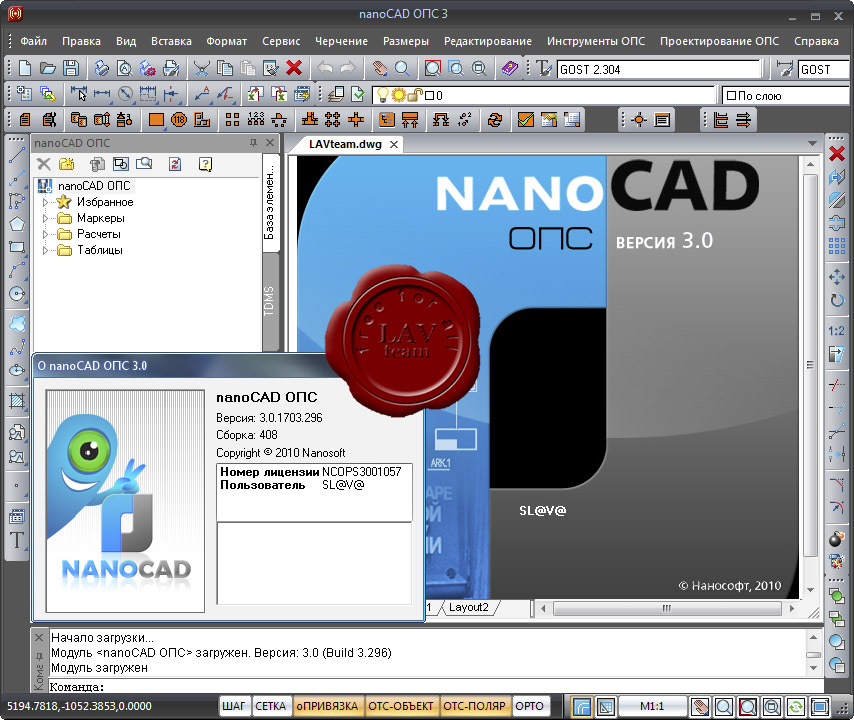Toggle ШАГ snap step mode
Image resolution: width=854 pixels, height=720 pixels.
(x=234, y=706)
